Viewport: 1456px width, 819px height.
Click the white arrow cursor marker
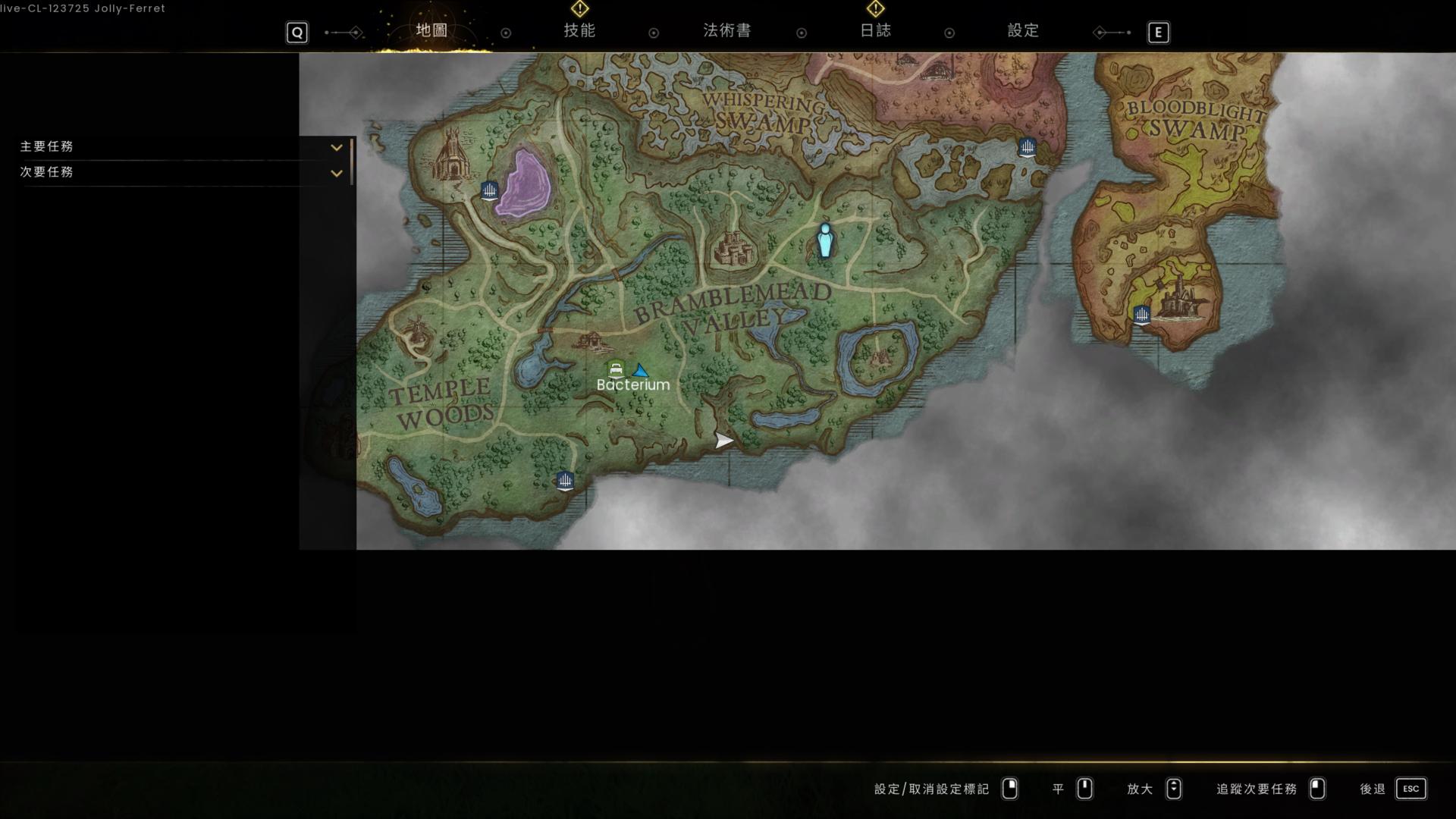(724, 440)
